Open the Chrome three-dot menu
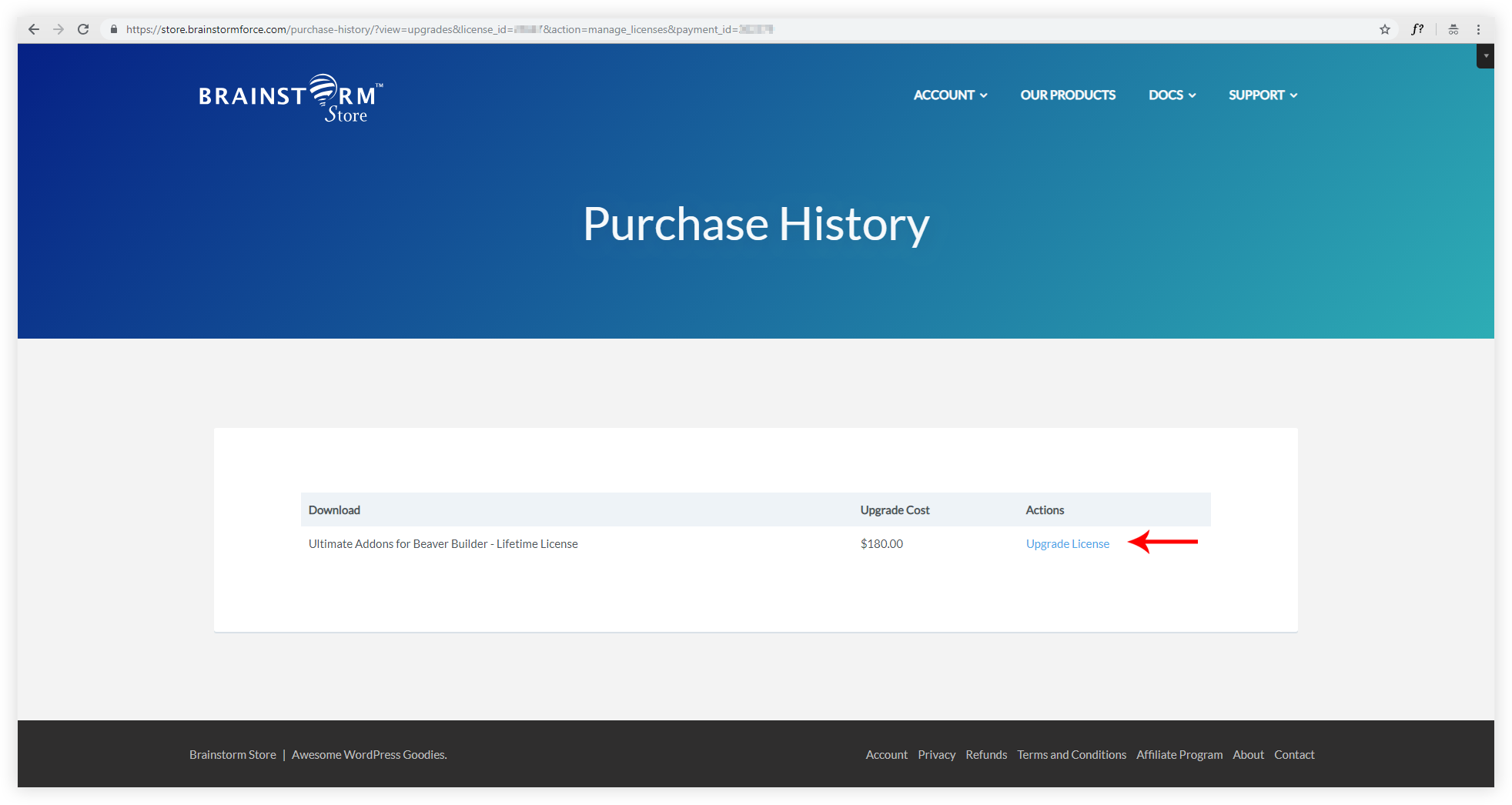Screen dimensions: 1512x805 click(1478, 29)
